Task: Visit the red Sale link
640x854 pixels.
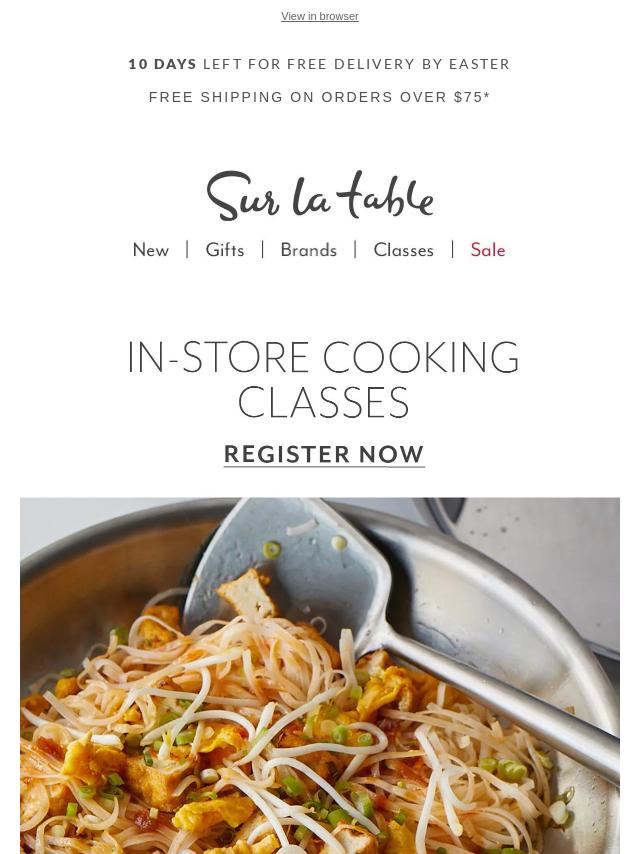Action: click(488, 250)
